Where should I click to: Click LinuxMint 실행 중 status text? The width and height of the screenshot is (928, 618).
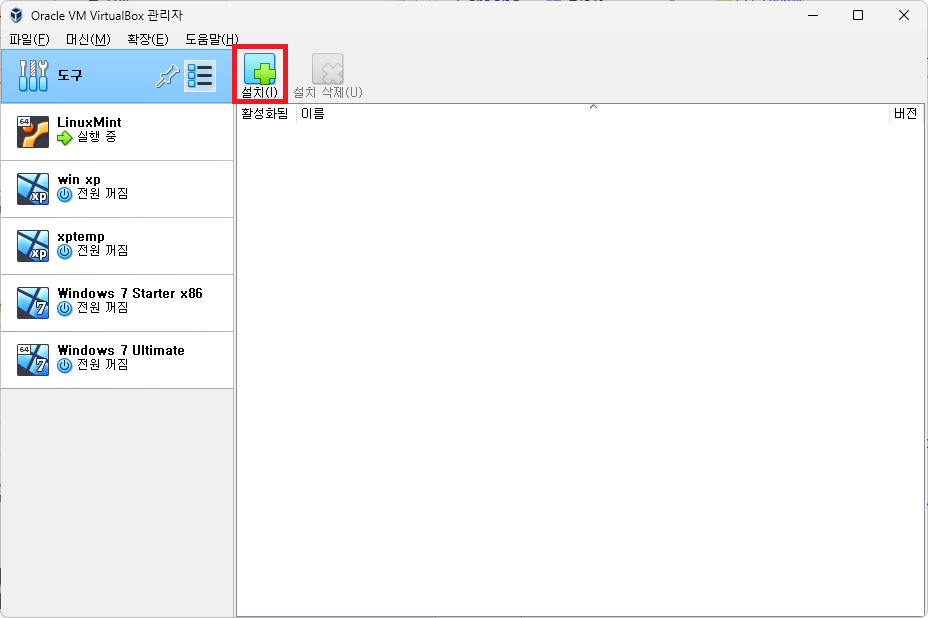pyautogui.click(x=97, y=137)
